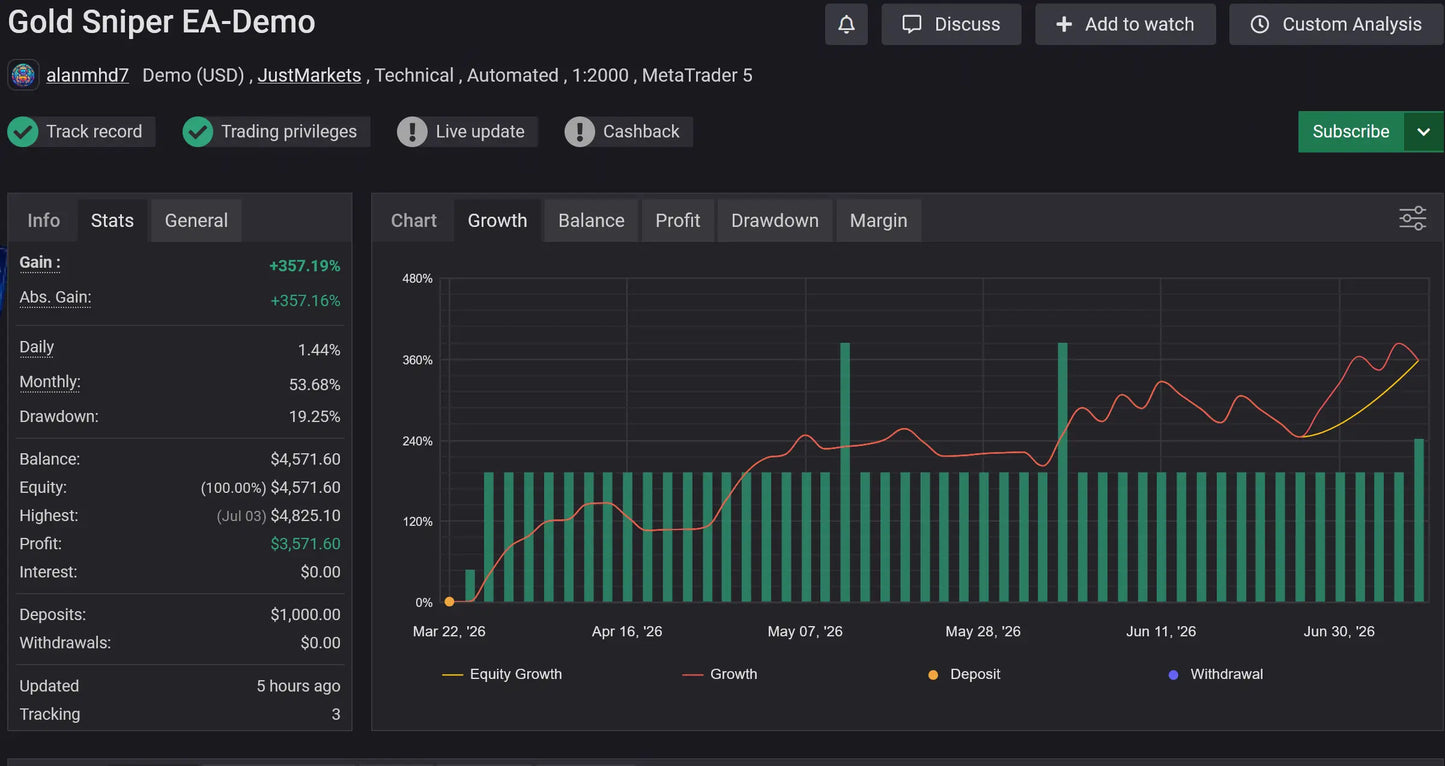Expand the Subscribe dropdown arrow
Image resolution: width=1445 pixels, height=766 pixels.
click(1423, 132)
